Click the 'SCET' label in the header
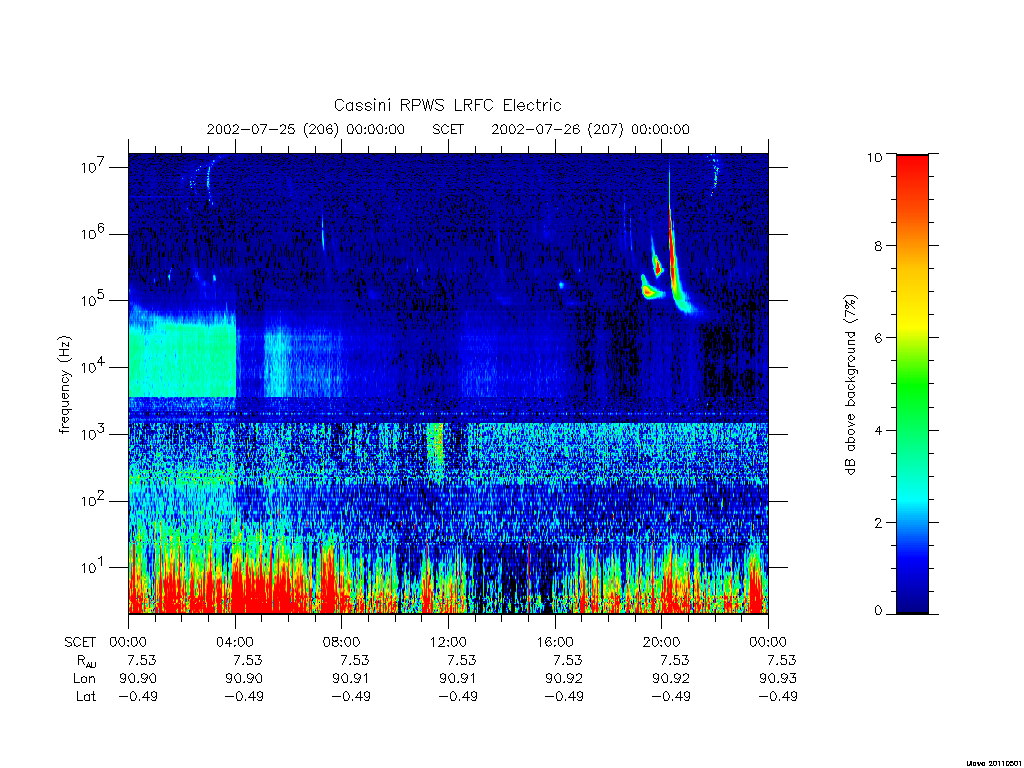 448,129
